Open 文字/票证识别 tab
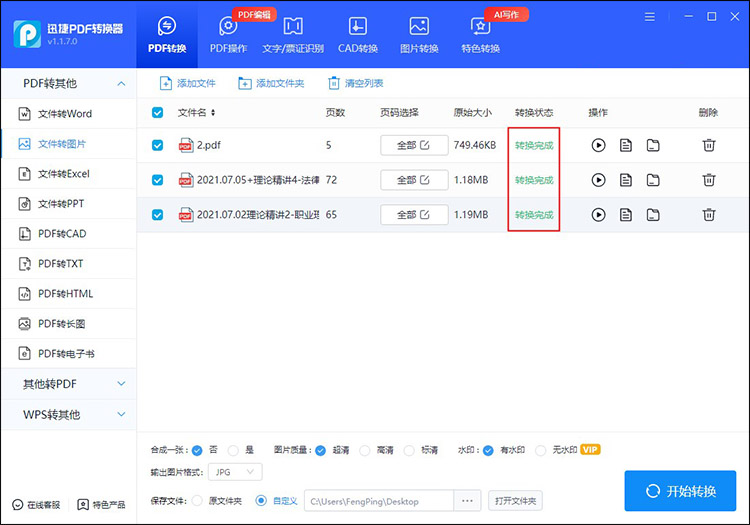Screen dimensions: 750x525 click(293, 34)
